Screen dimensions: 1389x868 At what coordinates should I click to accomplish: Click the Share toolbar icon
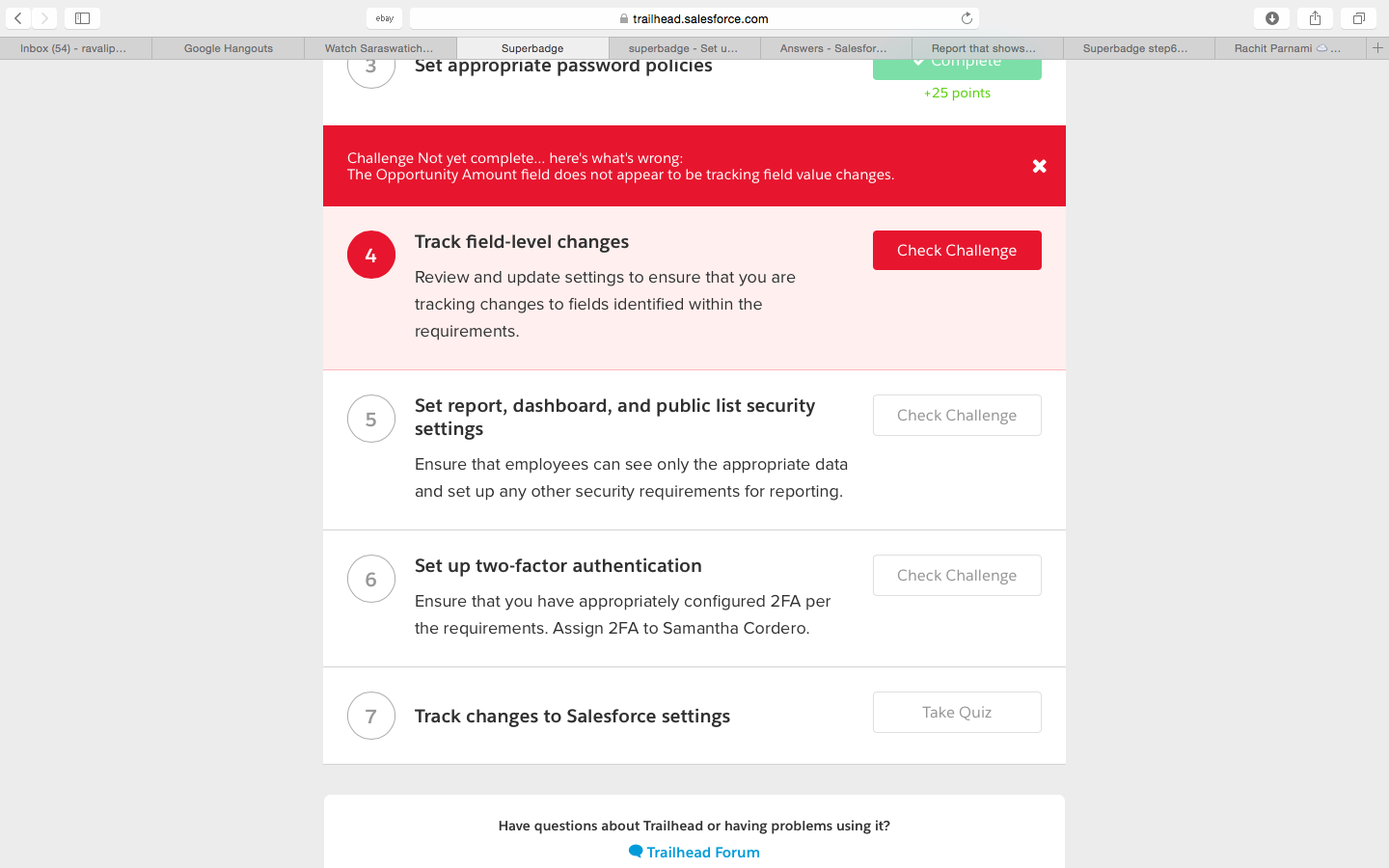1315,18
